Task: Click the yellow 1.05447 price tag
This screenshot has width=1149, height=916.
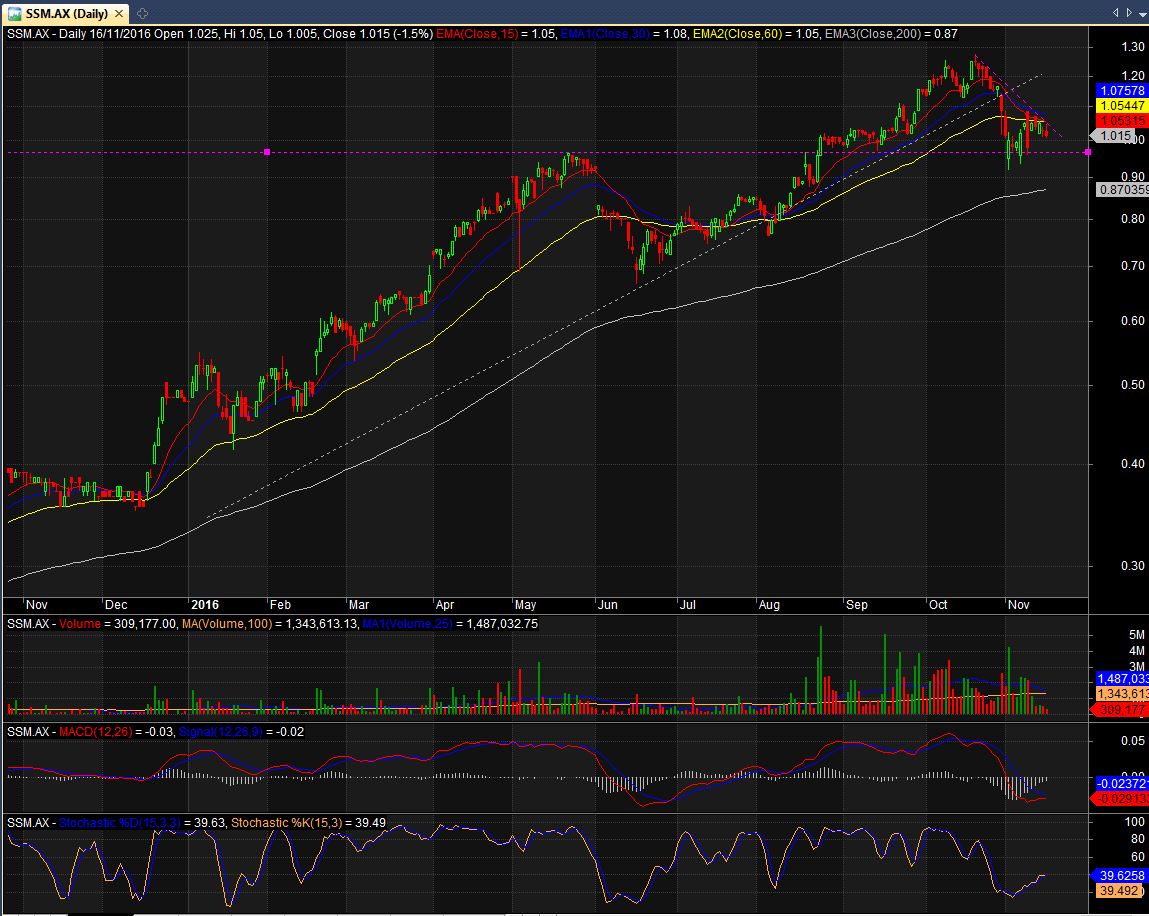Action: (1122, 106)
